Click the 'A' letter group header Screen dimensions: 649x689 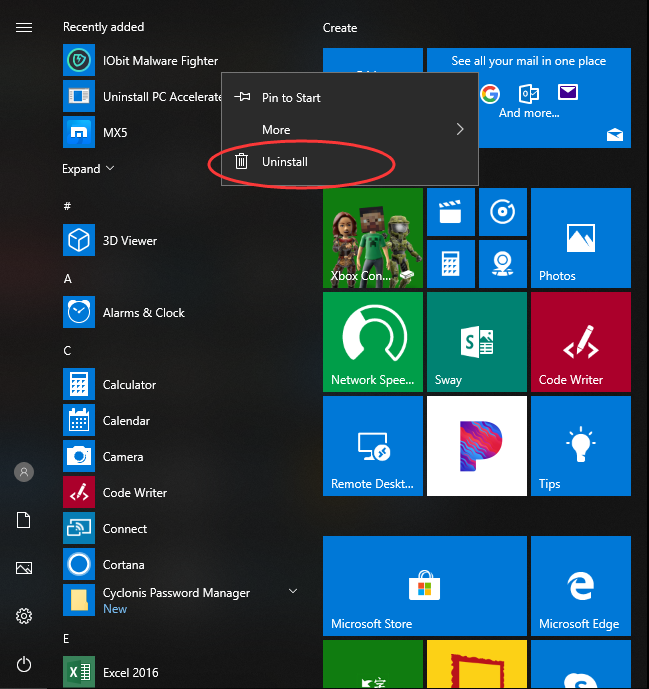coord(67,279)
